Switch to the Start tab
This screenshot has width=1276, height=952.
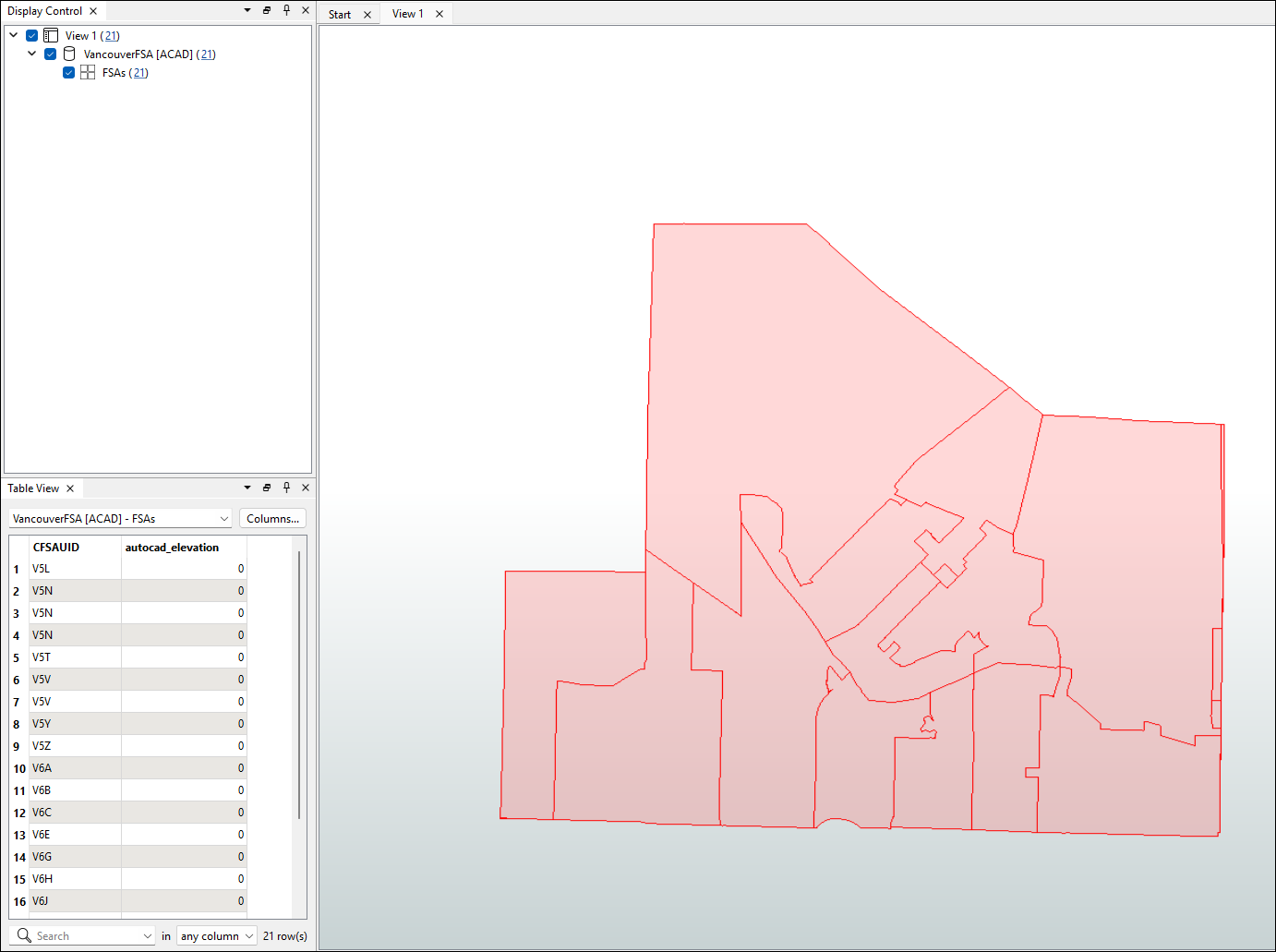[x=340, y=14]
